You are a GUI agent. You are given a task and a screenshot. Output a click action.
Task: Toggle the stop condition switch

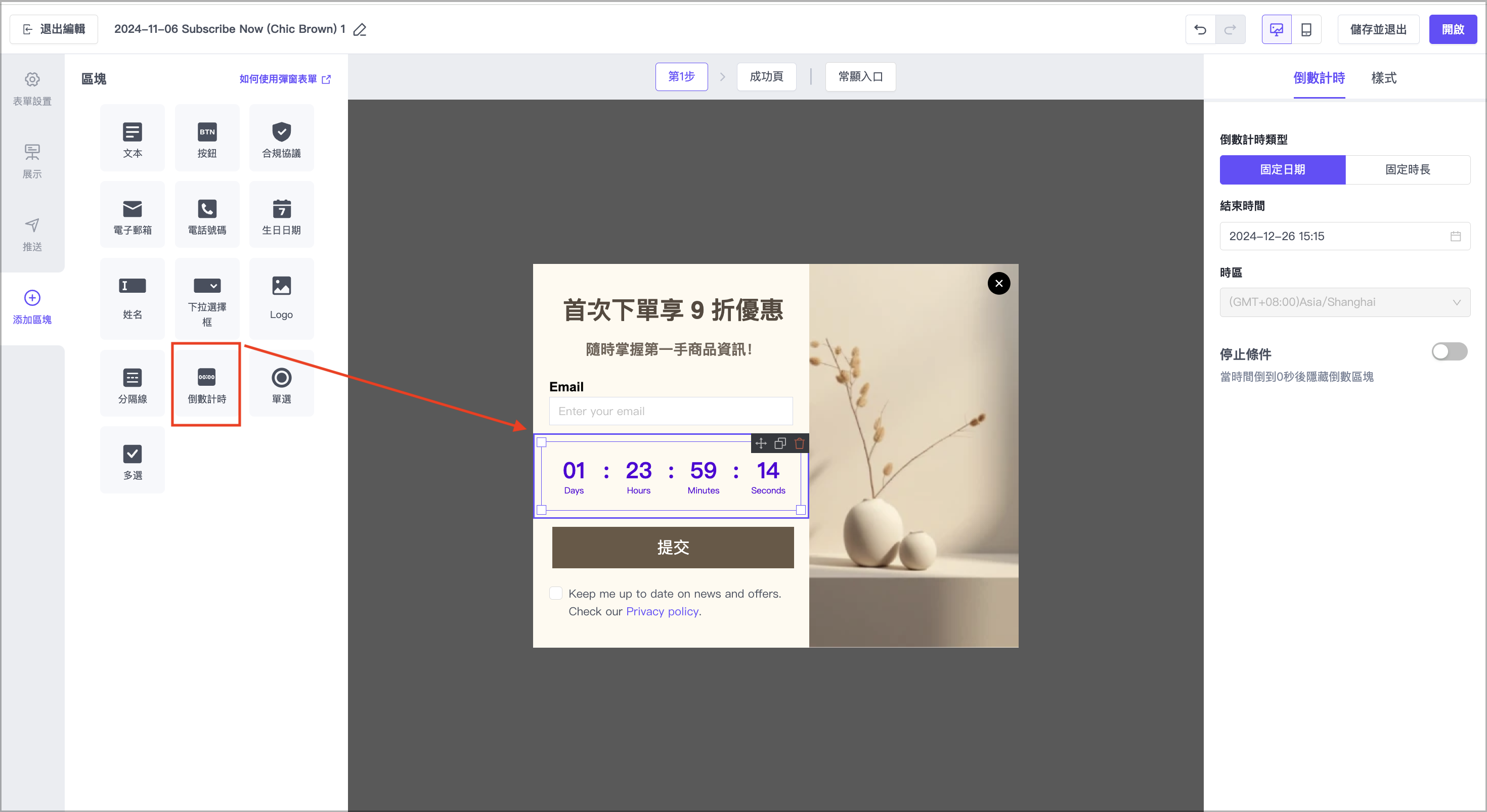(1449, 351)
